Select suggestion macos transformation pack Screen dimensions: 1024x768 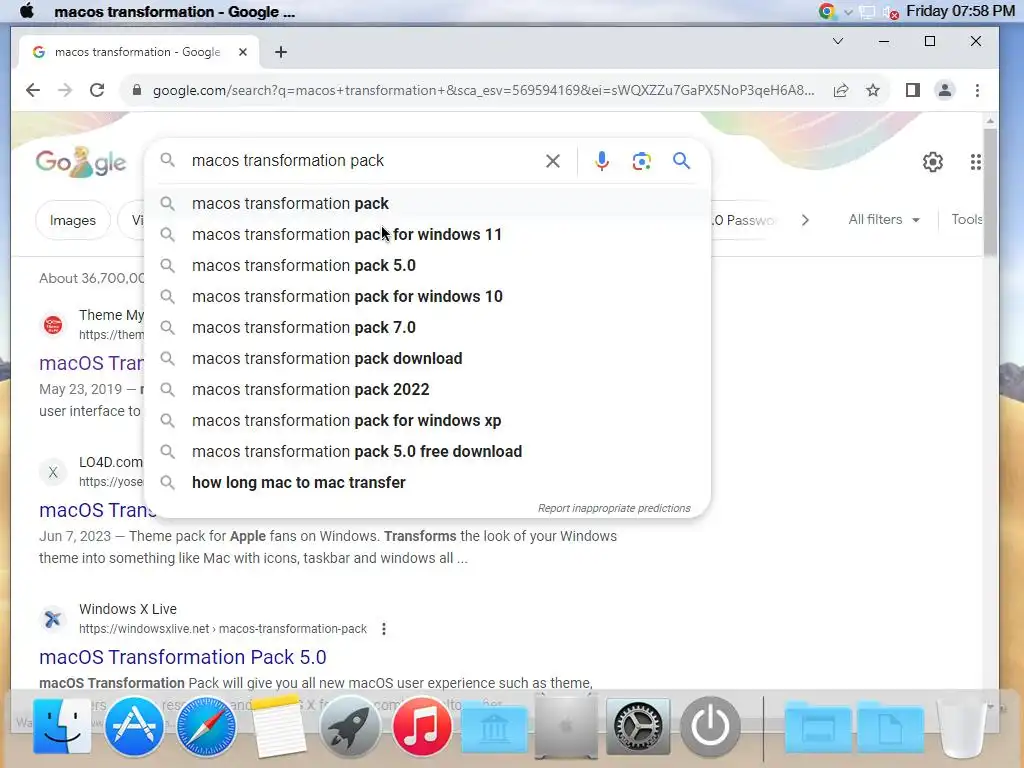pos(427,204)
